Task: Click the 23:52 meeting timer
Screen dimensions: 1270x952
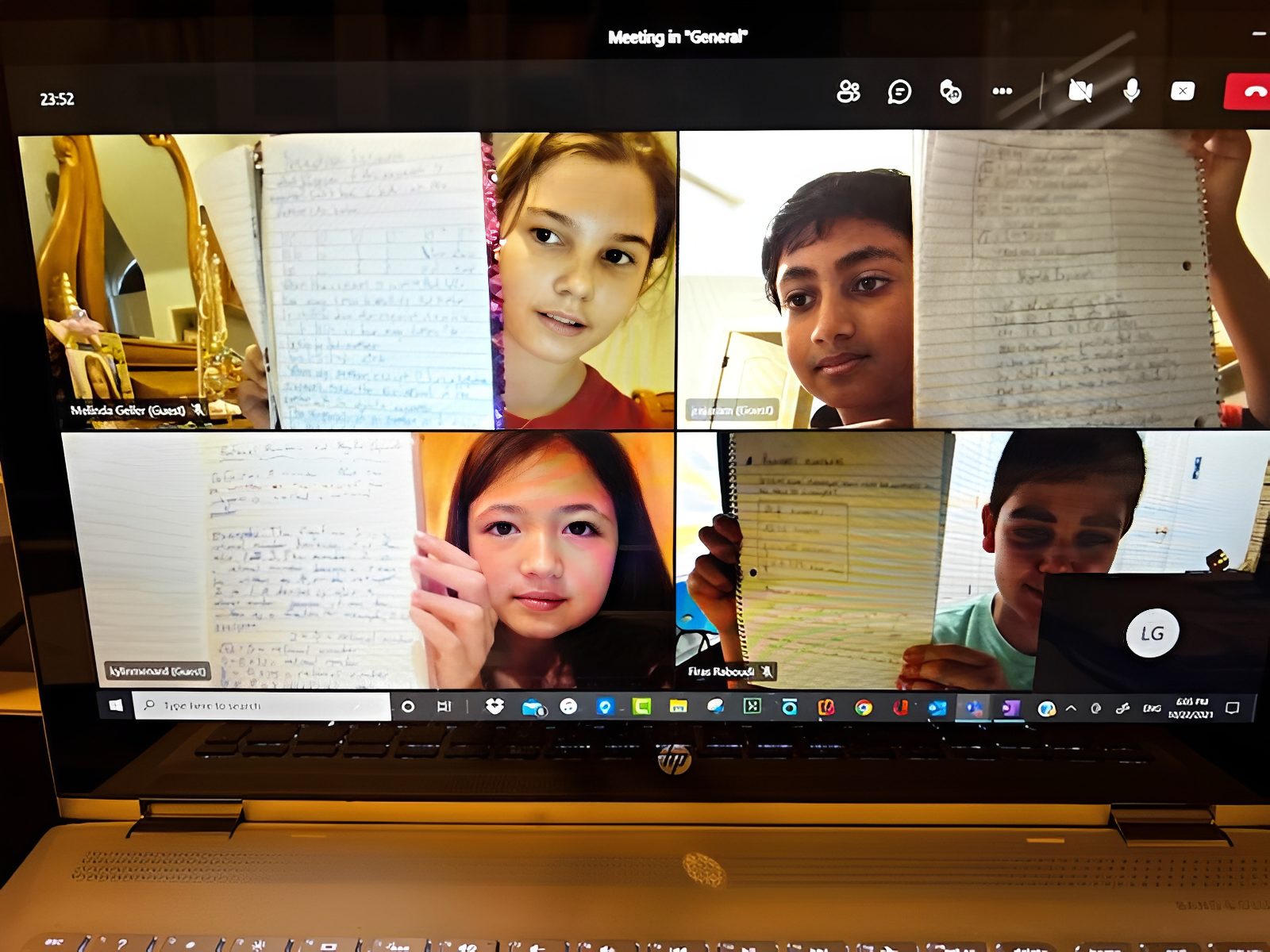Action: (x=57, y=99)
